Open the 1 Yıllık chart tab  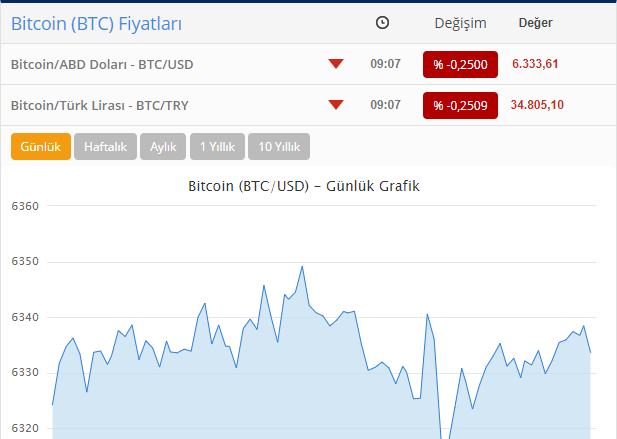(x=217, y=146)
